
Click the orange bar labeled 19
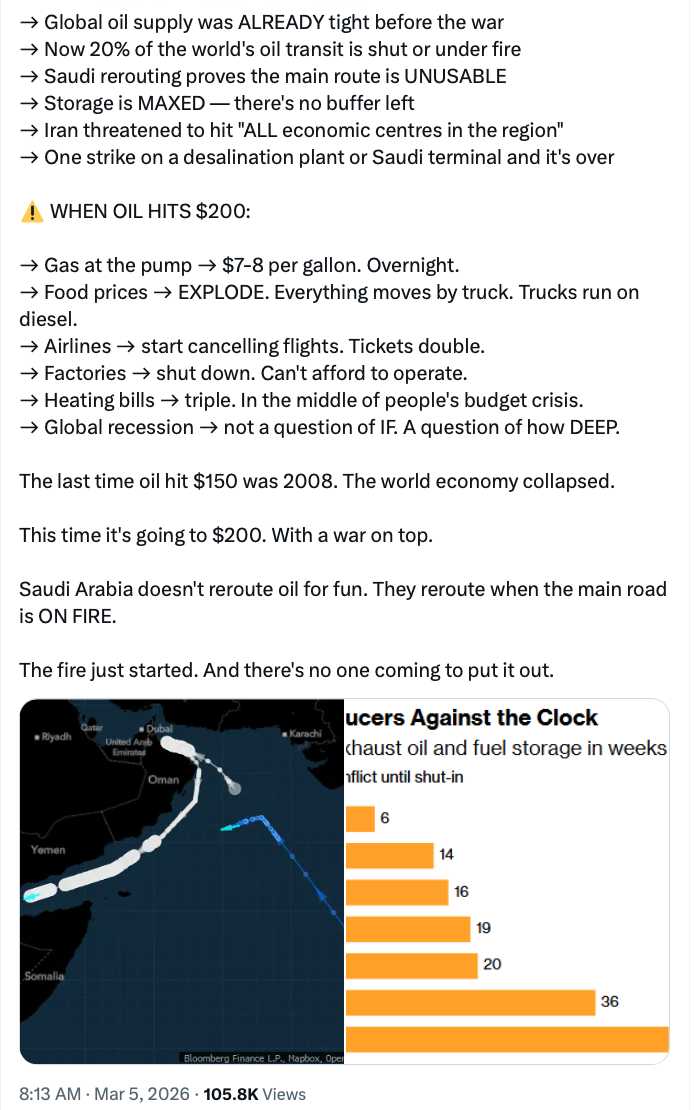pos(407,928)
